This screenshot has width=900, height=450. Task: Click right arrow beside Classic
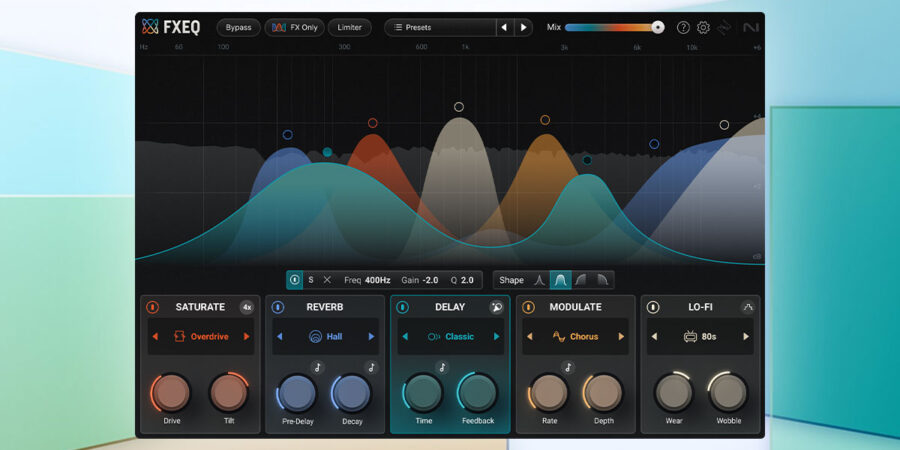click(x=496, y=336)
